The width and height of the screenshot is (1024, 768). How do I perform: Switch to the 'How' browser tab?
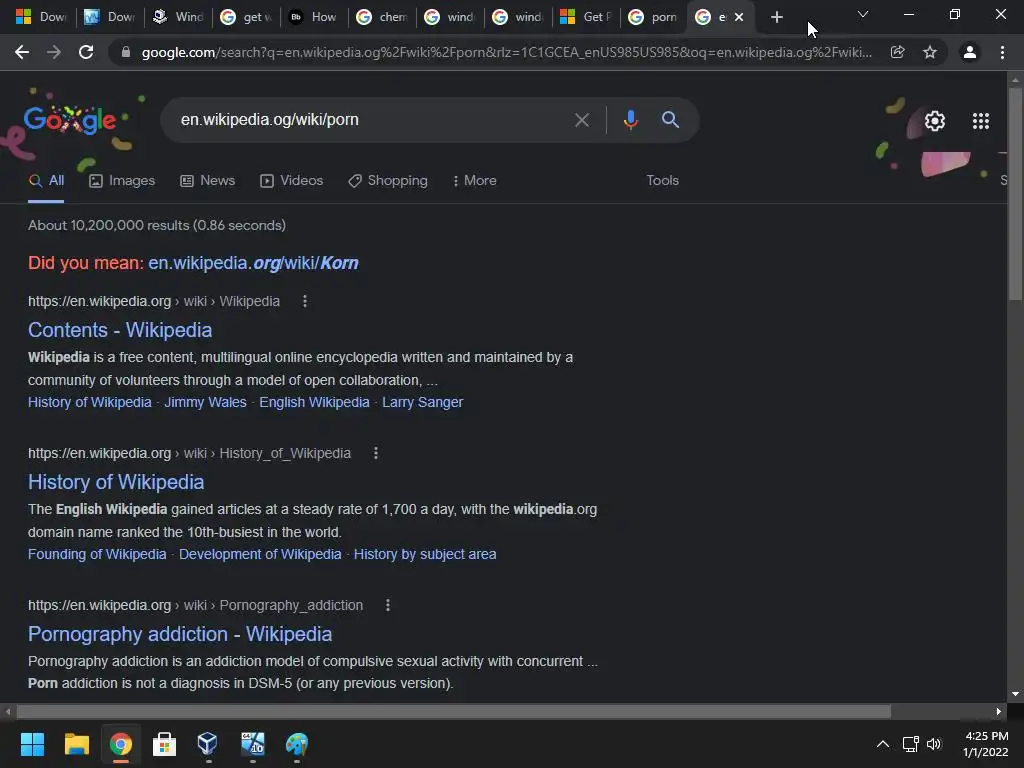313,17
